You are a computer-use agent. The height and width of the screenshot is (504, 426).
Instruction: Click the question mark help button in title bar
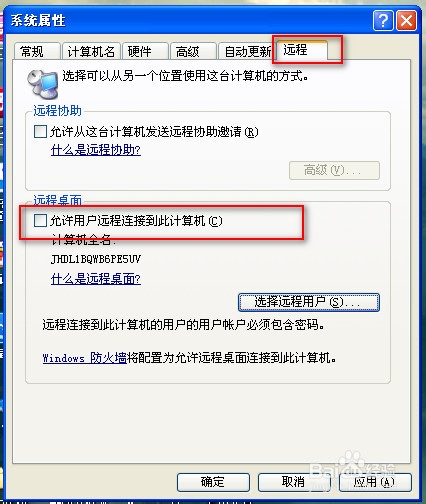383,21
